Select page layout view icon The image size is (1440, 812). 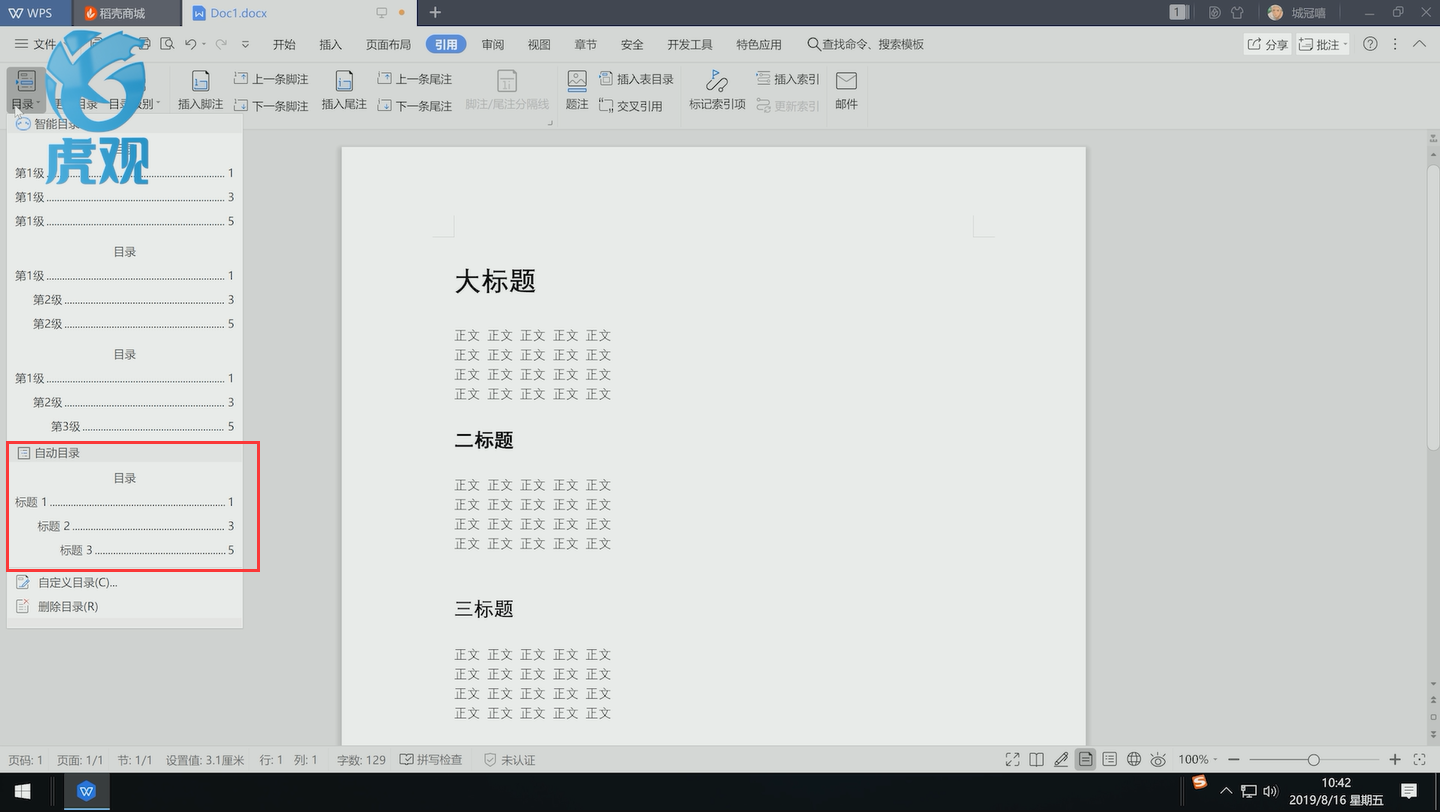pos(1085,760)
